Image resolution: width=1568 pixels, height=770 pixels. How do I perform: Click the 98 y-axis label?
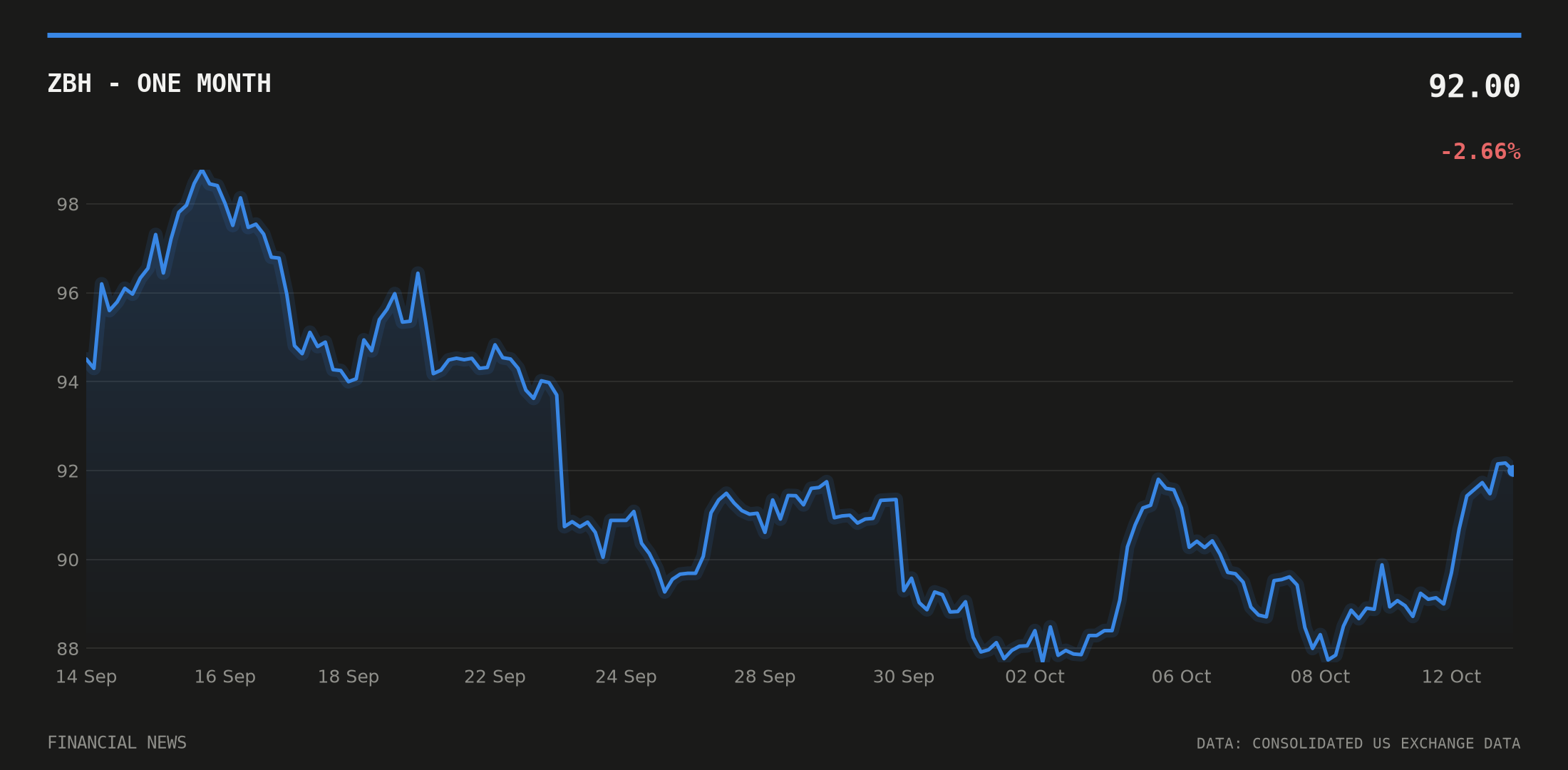[68, 205]
